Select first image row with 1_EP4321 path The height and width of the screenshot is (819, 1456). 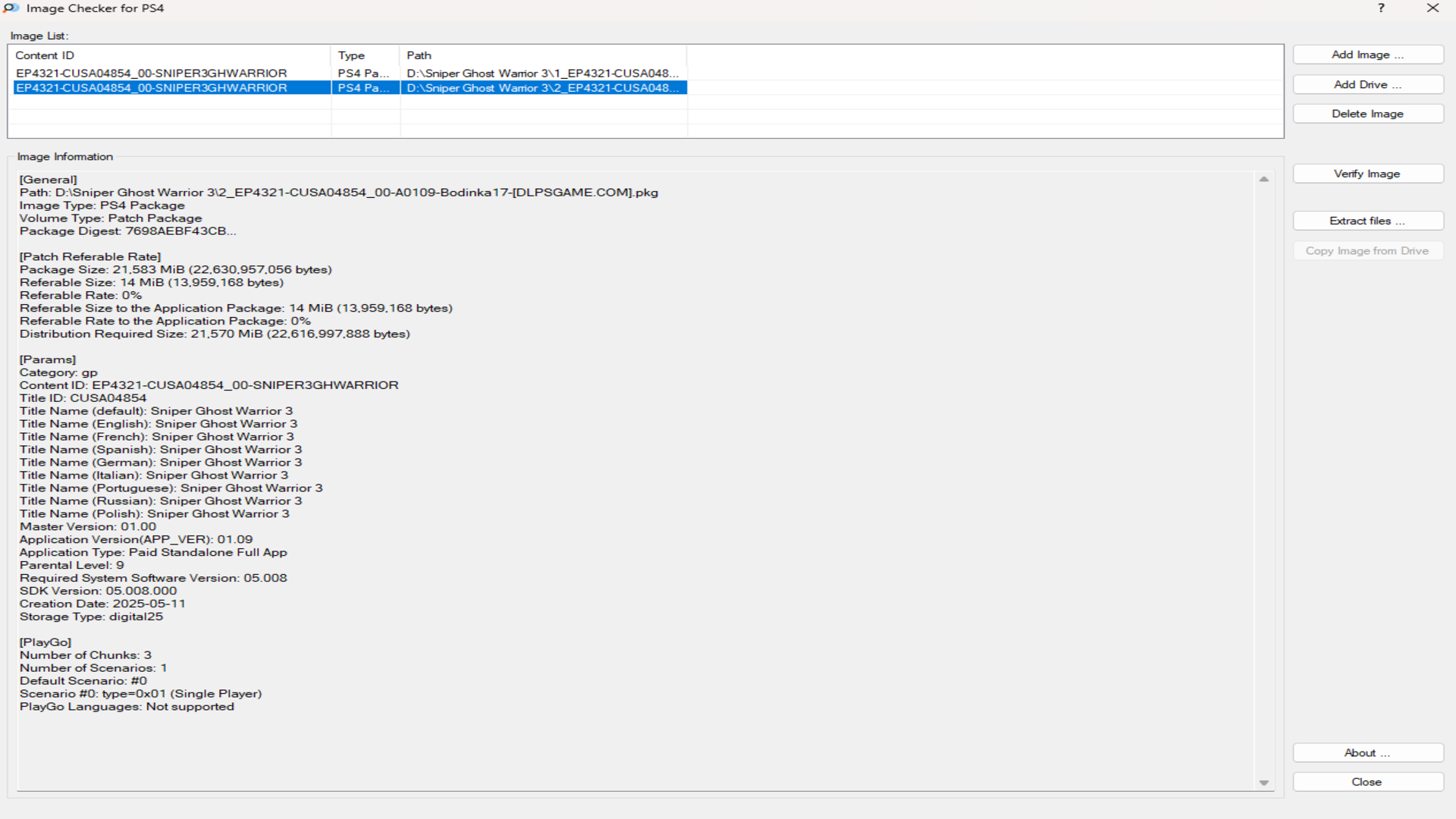[x=152, y=74]
